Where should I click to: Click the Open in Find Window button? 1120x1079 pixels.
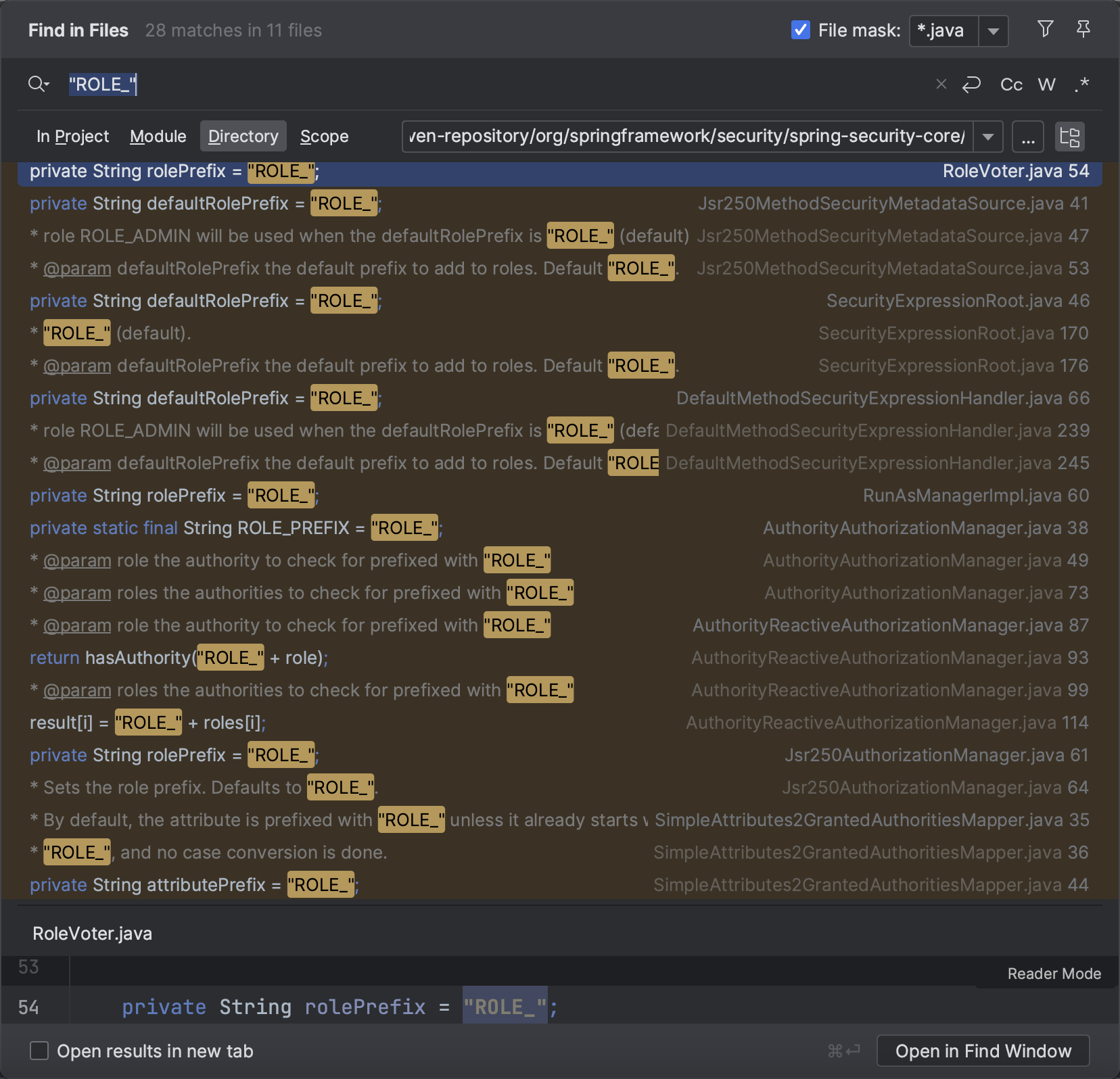pos(983,1051)
